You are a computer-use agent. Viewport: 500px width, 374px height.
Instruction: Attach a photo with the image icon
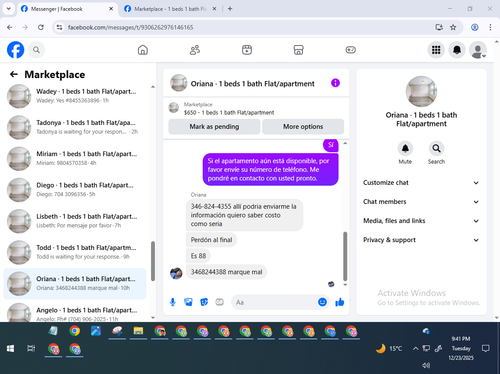(x=188, y=302)
